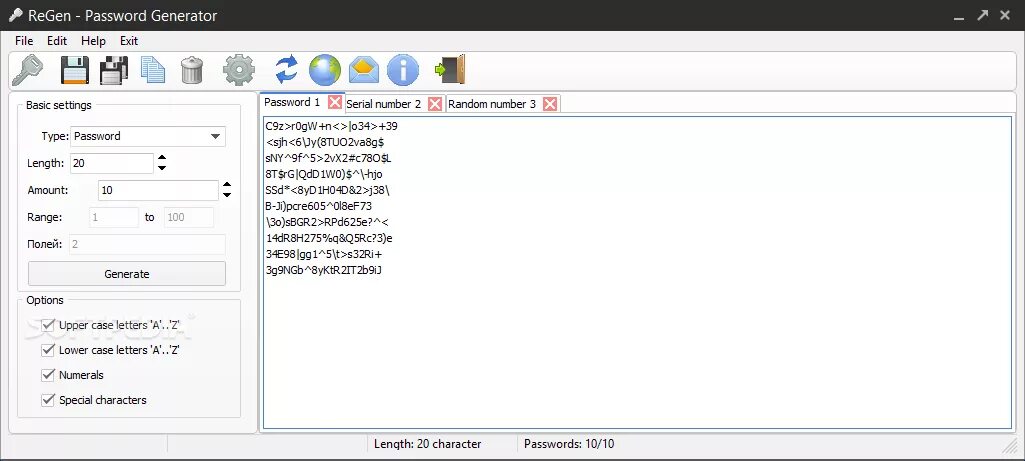Maximize the ReGen window

983,15
